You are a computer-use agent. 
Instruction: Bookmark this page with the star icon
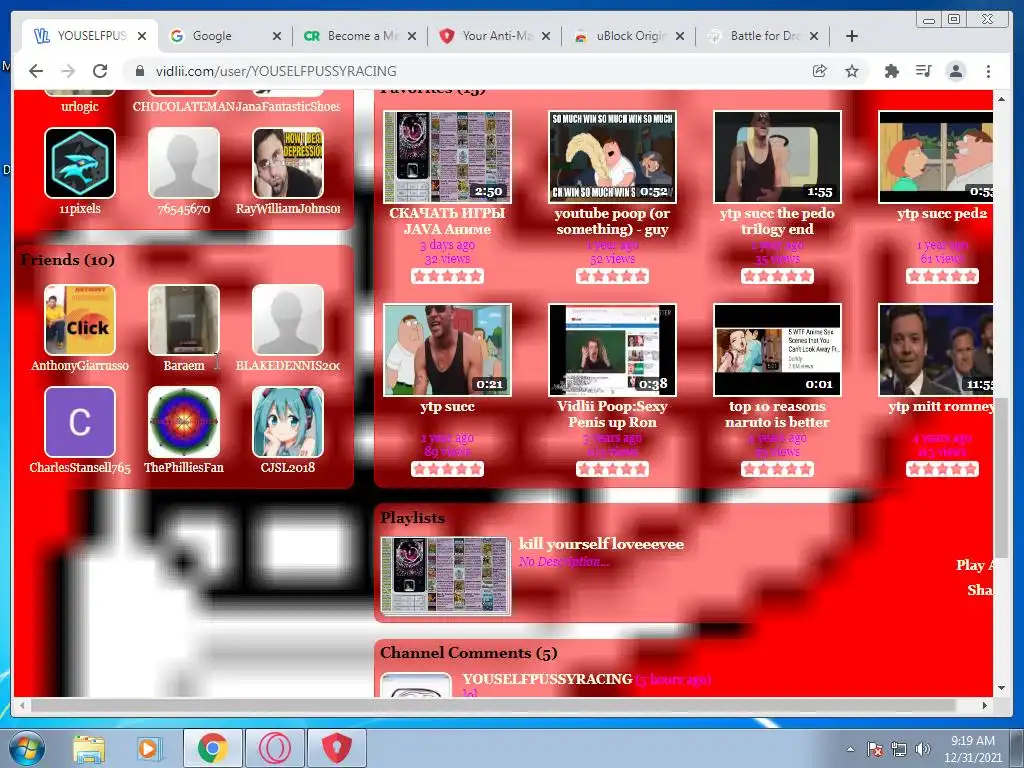tap(852, 71)
